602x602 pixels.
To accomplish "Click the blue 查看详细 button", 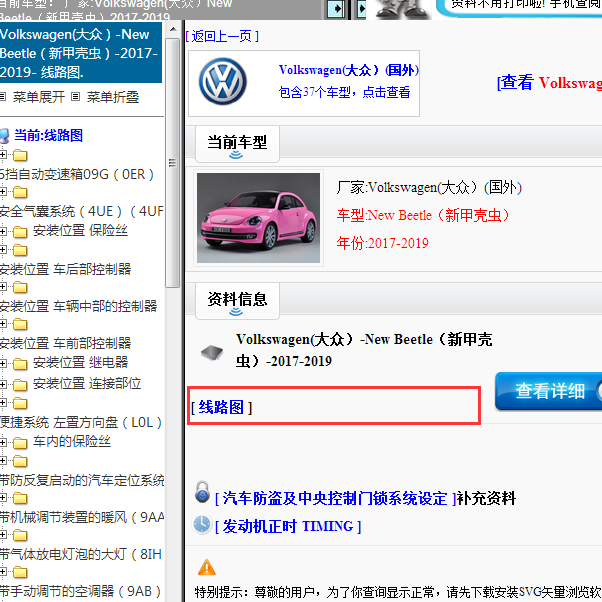I will [549, 391].
